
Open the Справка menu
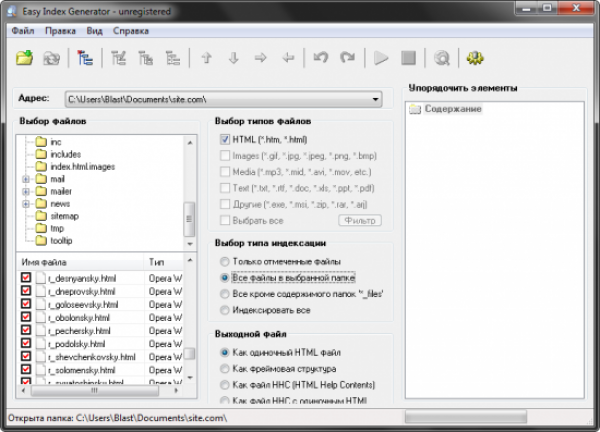coord(131,31)
